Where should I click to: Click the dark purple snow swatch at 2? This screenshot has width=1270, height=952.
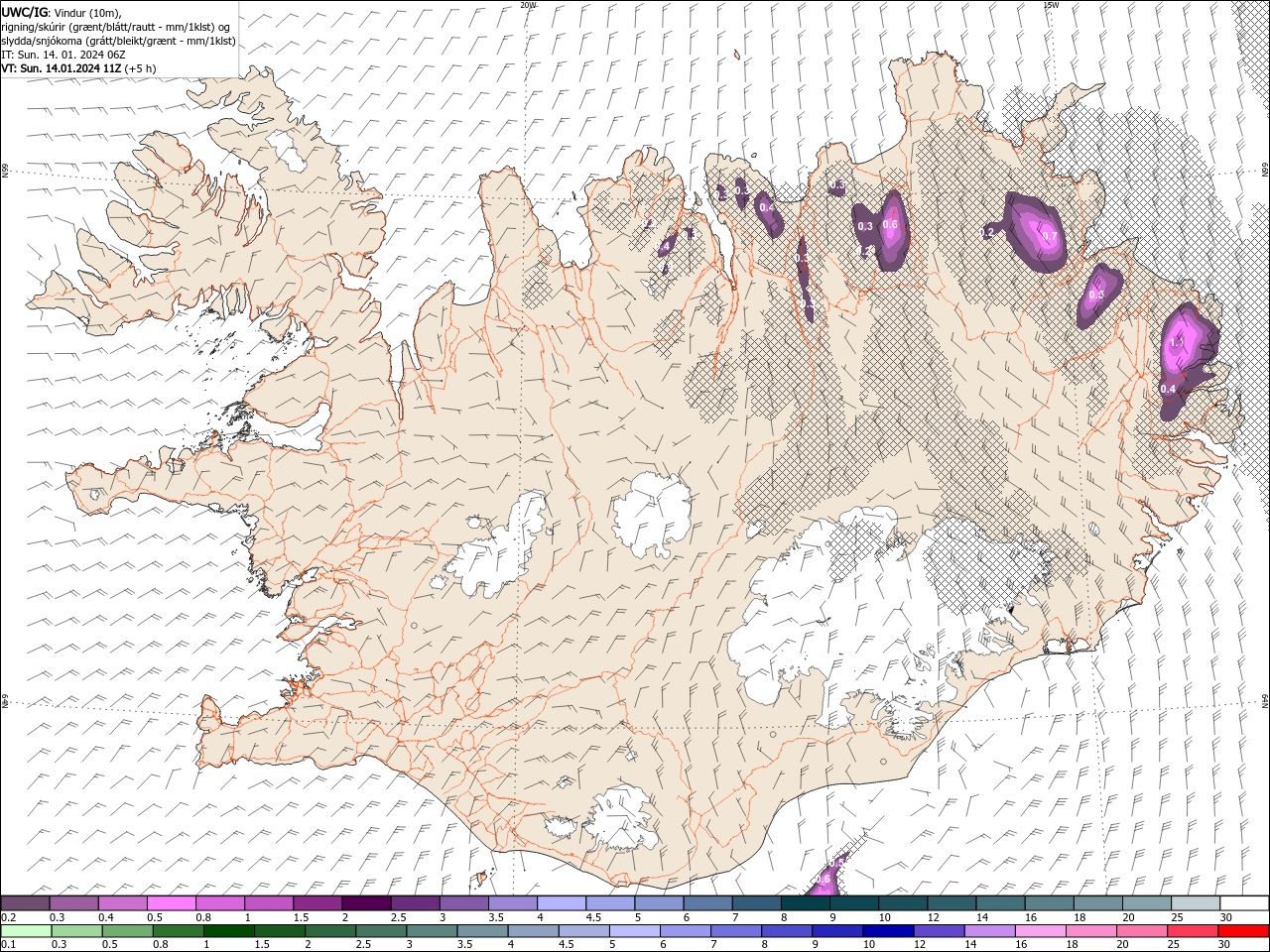(x=365, y=903)
